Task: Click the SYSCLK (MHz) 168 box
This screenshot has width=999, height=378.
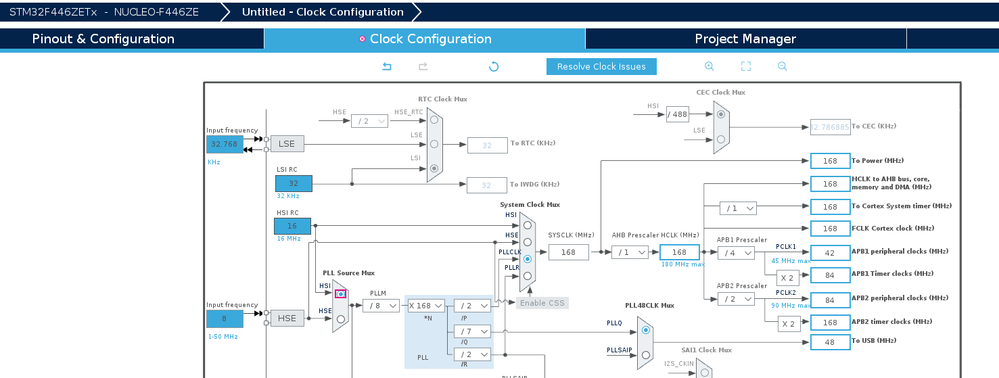Action: (x=568, y=252)
